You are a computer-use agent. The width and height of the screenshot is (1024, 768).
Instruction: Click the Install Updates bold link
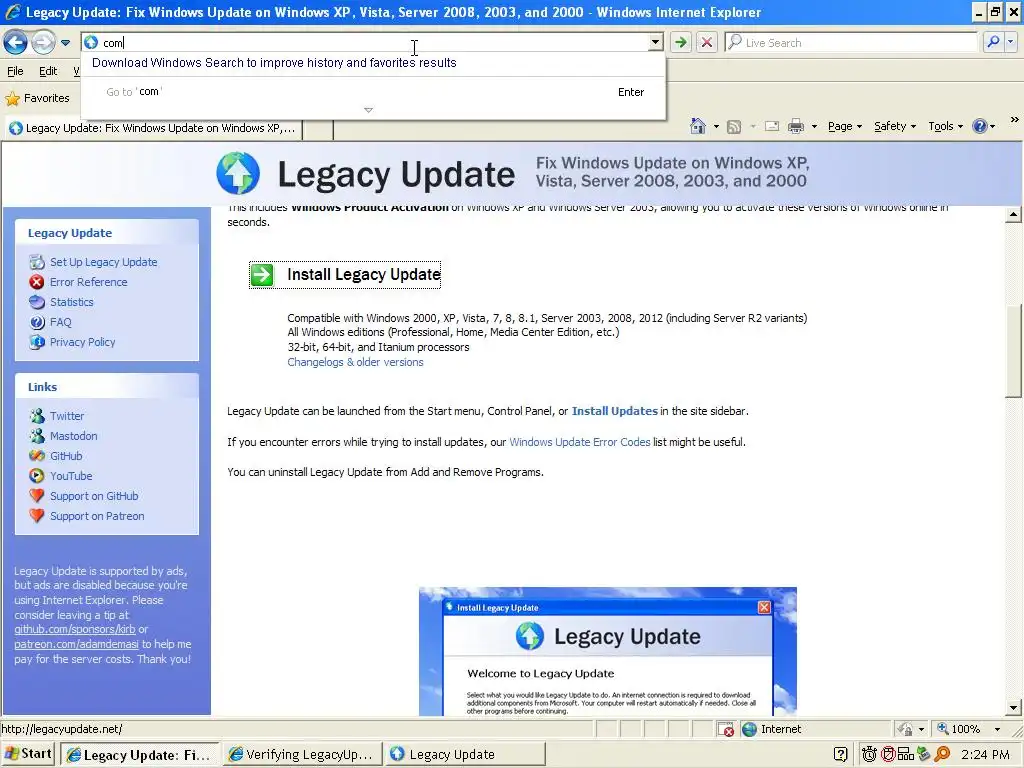tap(615, 411)
